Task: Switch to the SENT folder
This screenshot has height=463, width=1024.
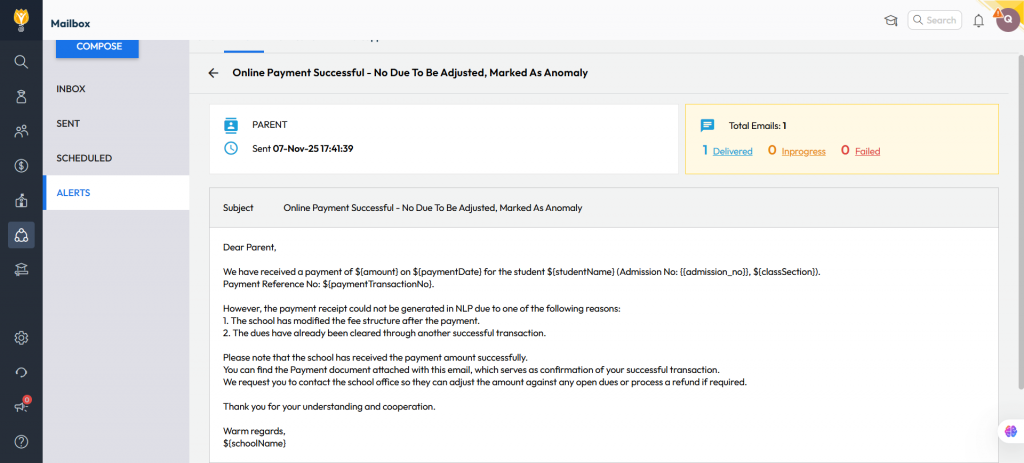Action: (68, 124)
